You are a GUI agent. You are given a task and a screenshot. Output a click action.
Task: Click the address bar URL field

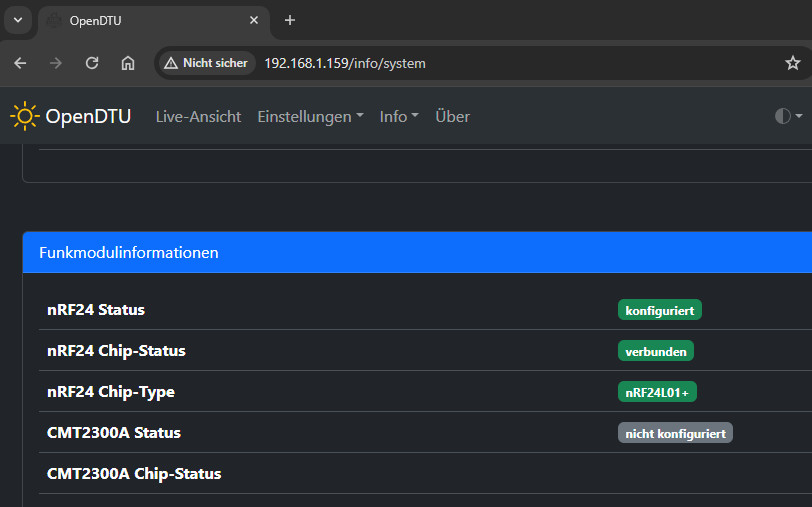pyautogui.click(x=518, y=63)
